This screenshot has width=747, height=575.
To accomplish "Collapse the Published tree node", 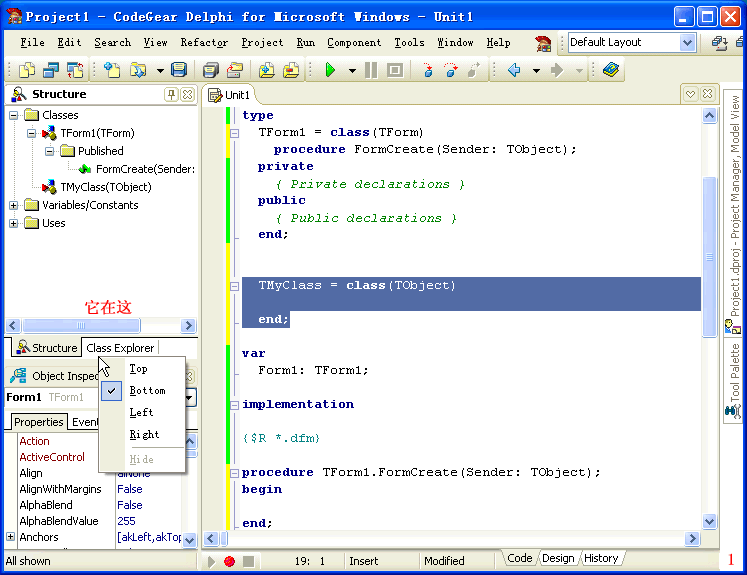I will 50,151.
